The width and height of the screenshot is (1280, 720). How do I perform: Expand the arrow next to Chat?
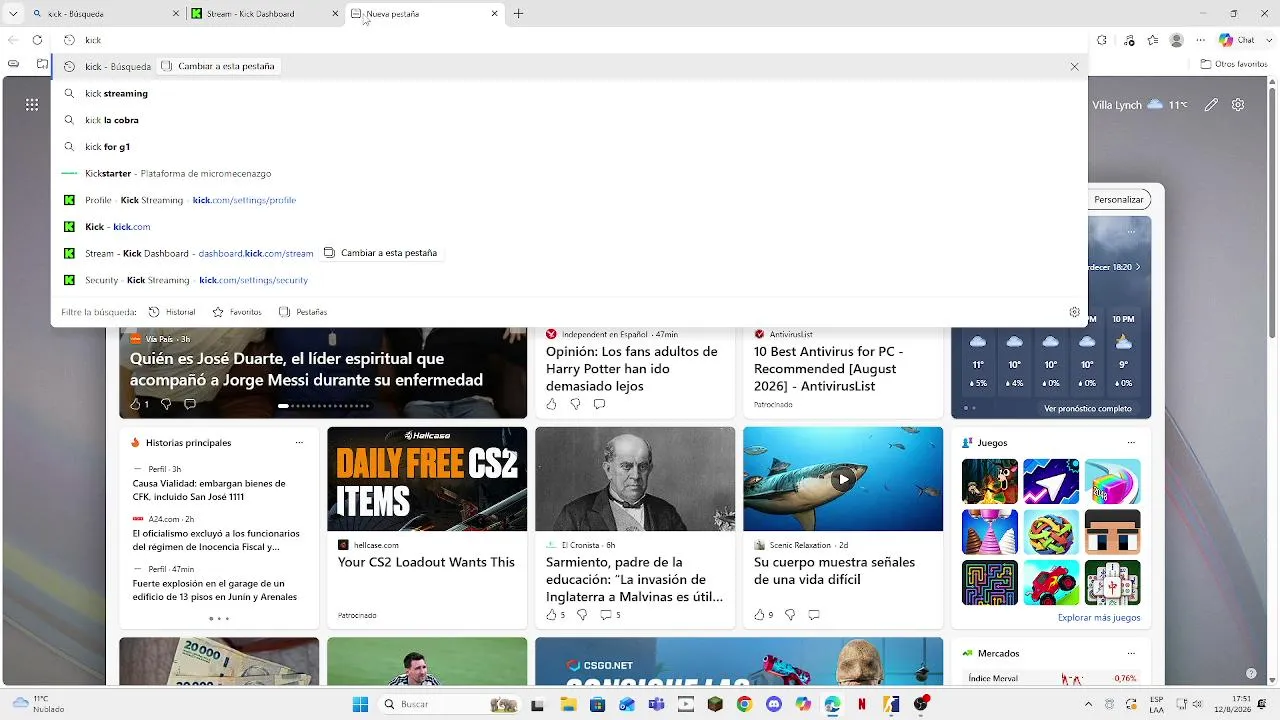click(1268, 40)
